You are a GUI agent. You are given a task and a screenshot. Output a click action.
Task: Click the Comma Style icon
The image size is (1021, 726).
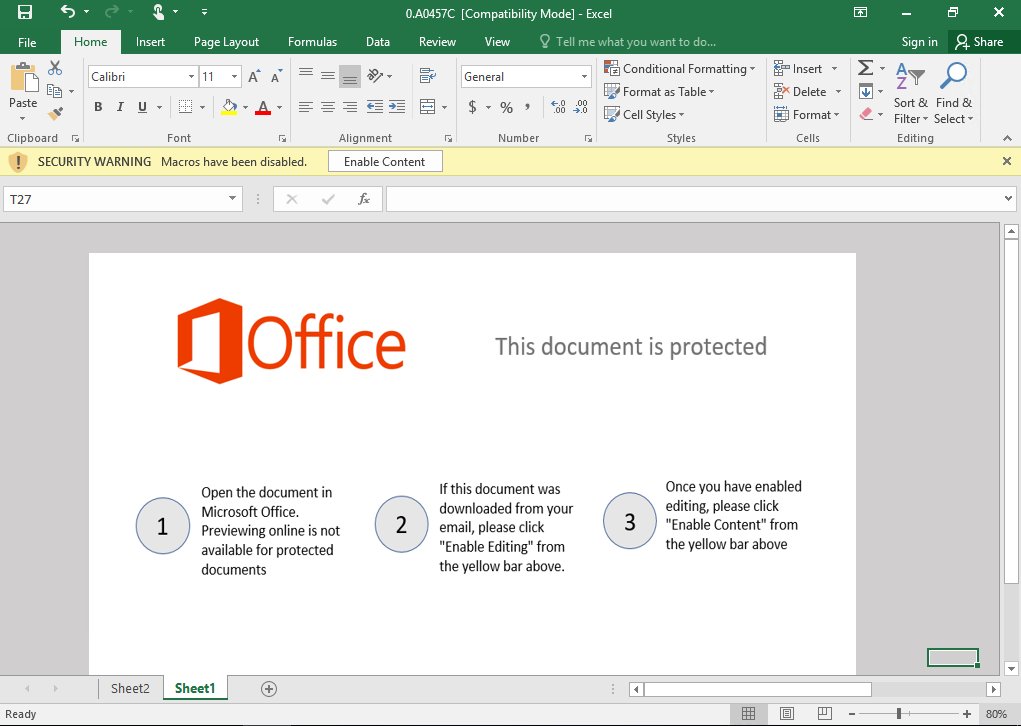(527, 107)
